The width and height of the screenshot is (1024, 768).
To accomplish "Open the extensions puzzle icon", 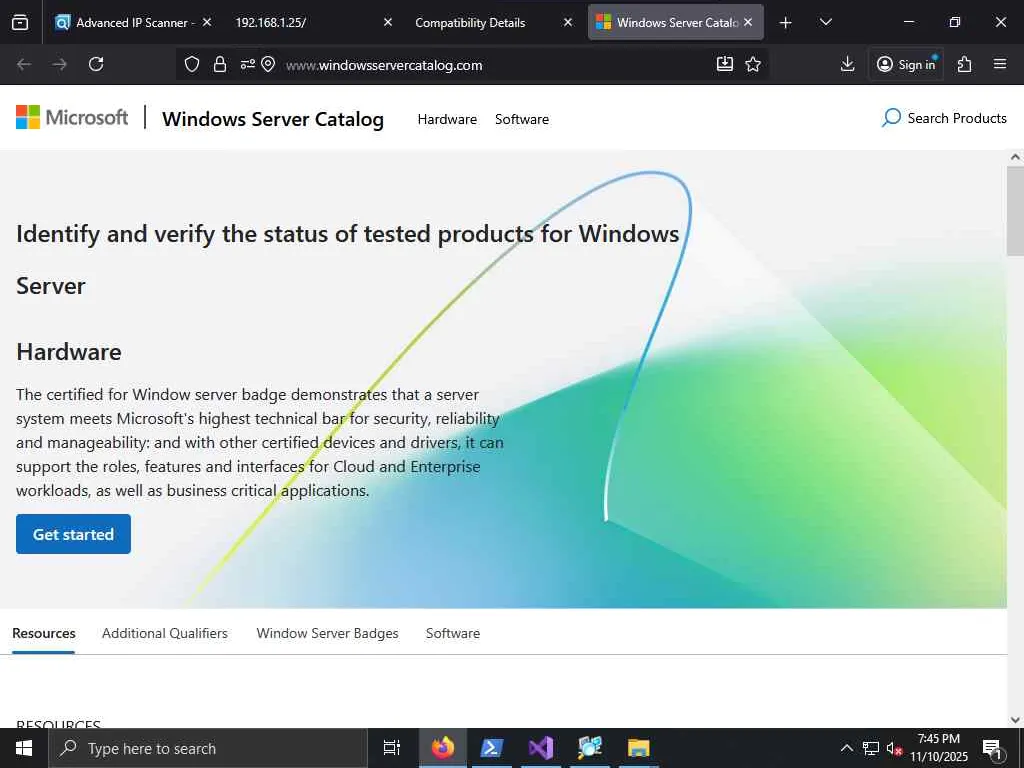I will coord(965,64).
